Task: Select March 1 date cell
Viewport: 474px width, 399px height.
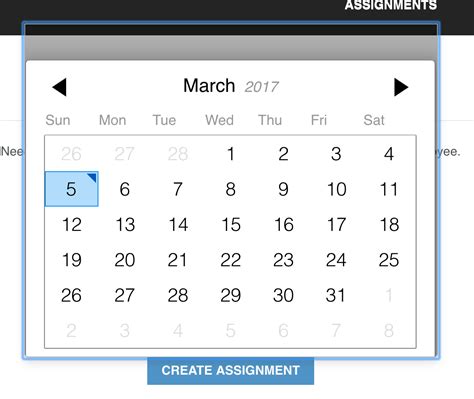Action: [231, 154]
